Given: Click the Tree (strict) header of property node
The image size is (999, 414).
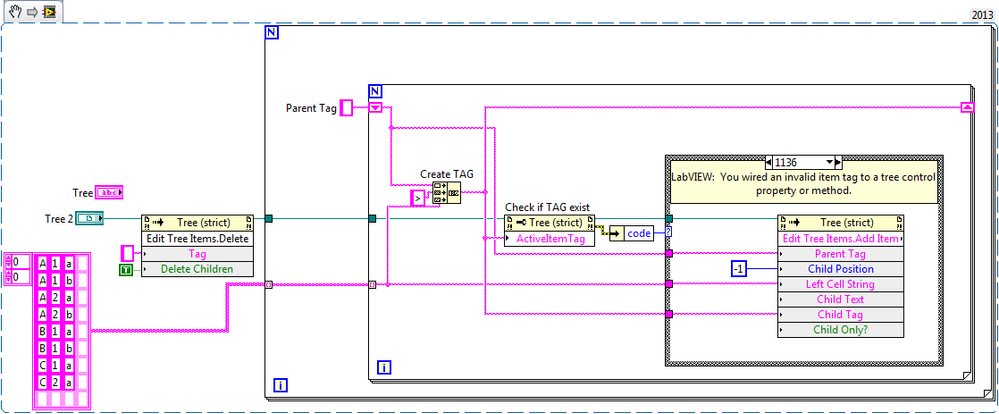Looking at the screenshot, I should tap(549, 223).
